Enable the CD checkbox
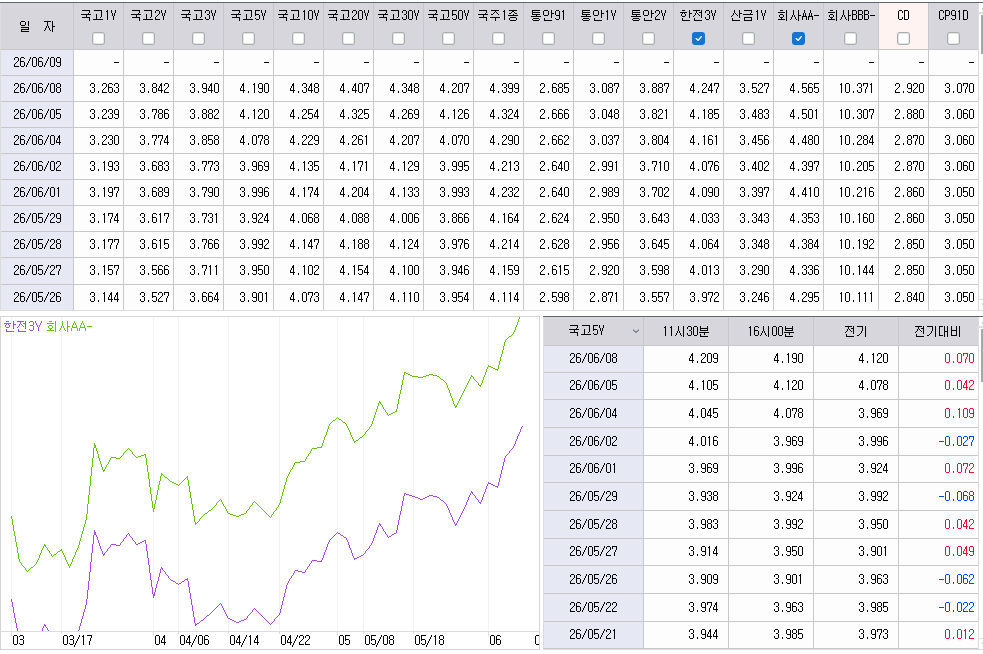 point(903,39)
